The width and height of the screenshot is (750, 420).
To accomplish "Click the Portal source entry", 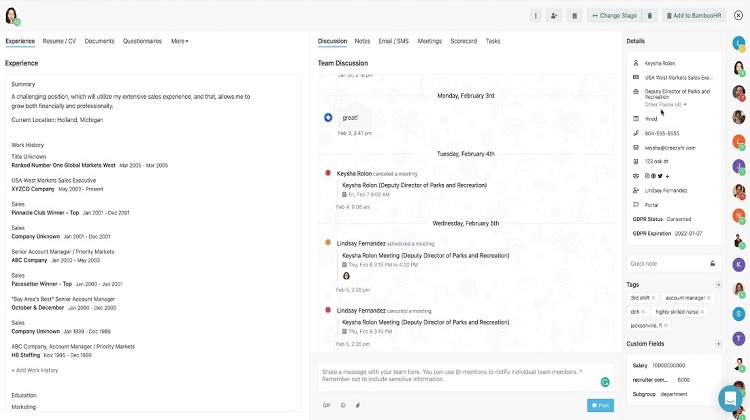I will pos(651,205).
